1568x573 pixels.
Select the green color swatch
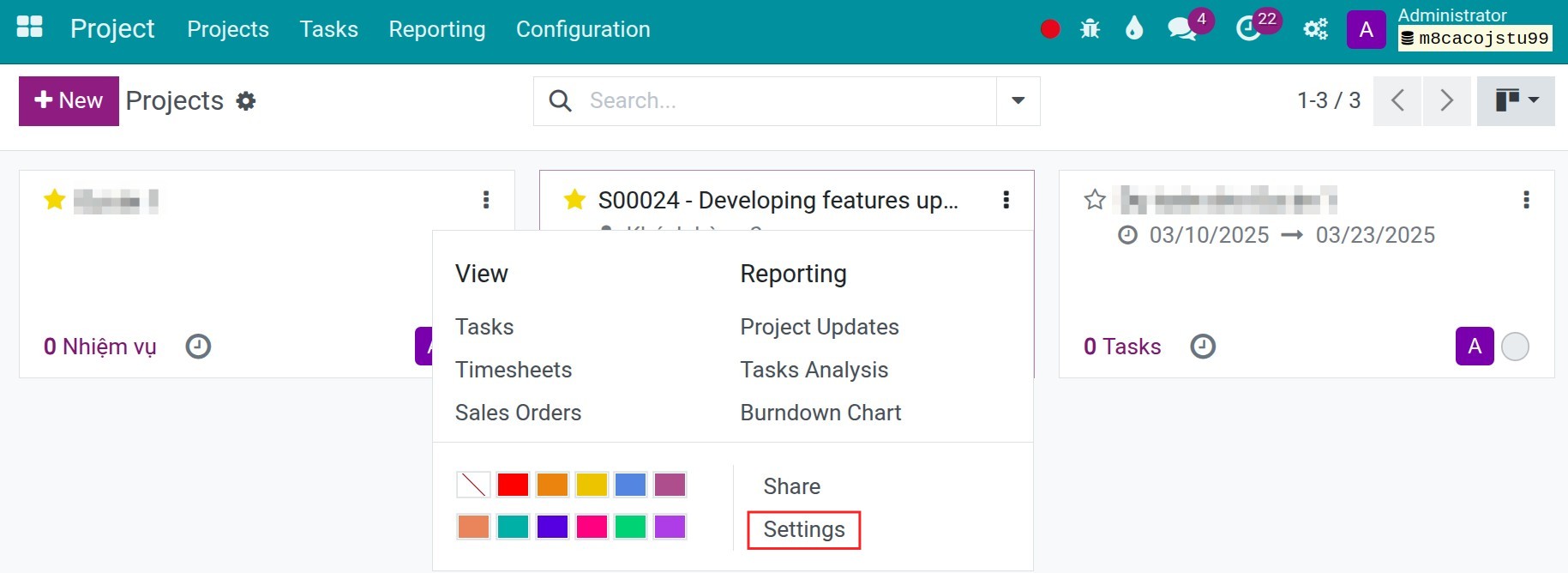630,527
